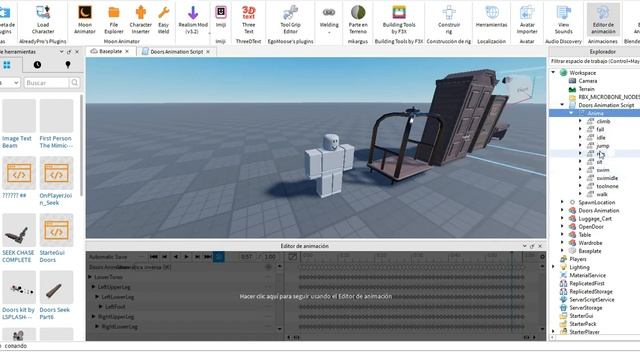Click the current frame time field

(247, 257)
